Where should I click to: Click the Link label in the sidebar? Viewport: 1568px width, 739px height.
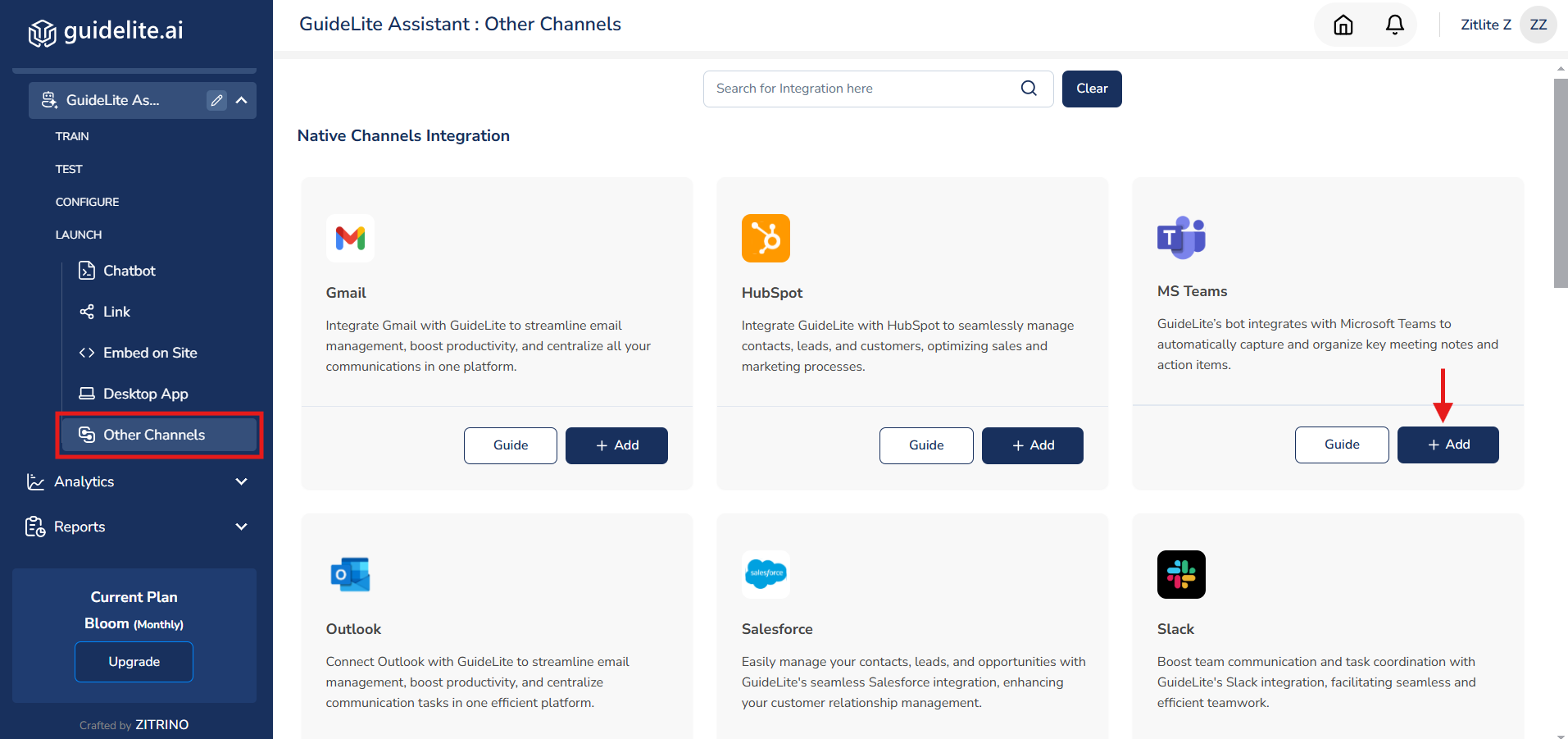[x=116, y=312]
